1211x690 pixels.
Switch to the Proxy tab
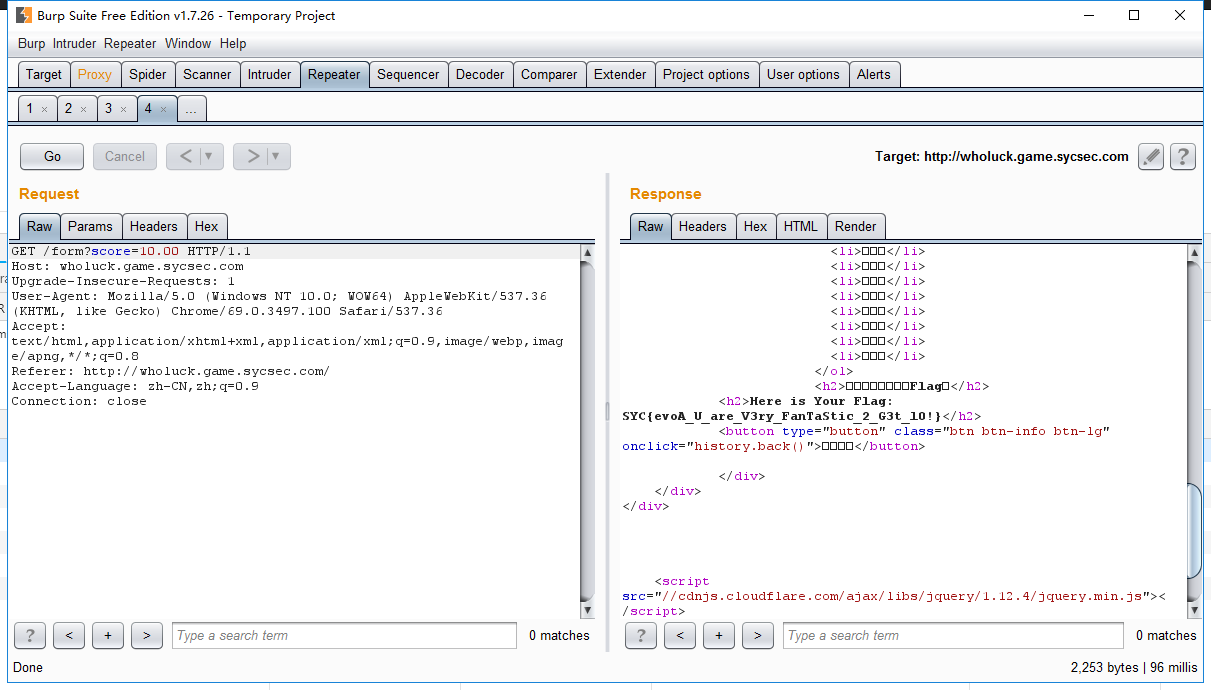95,74
